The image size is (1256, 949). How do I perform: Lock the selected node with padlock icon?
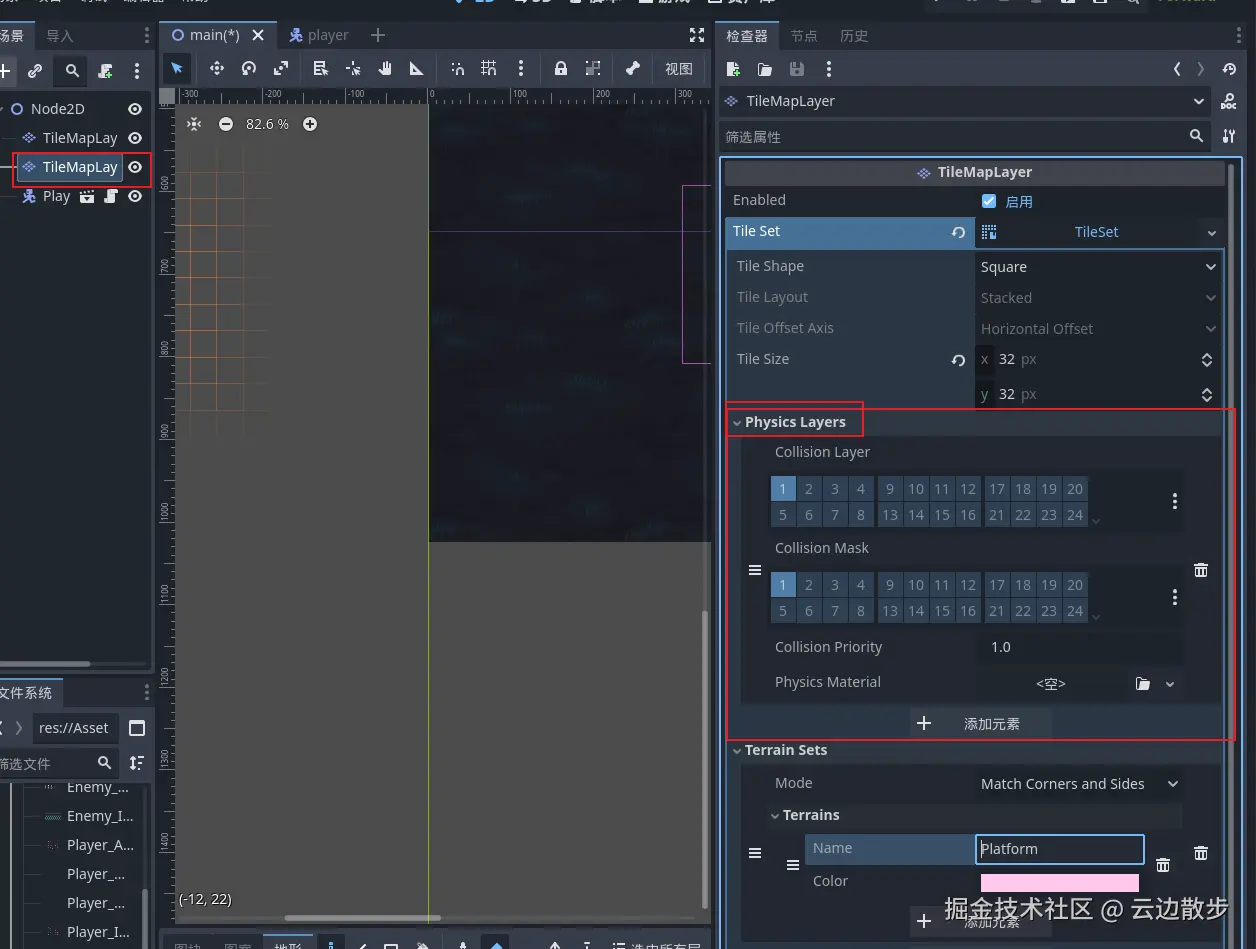pyautogui.click(x=561, y=68)
